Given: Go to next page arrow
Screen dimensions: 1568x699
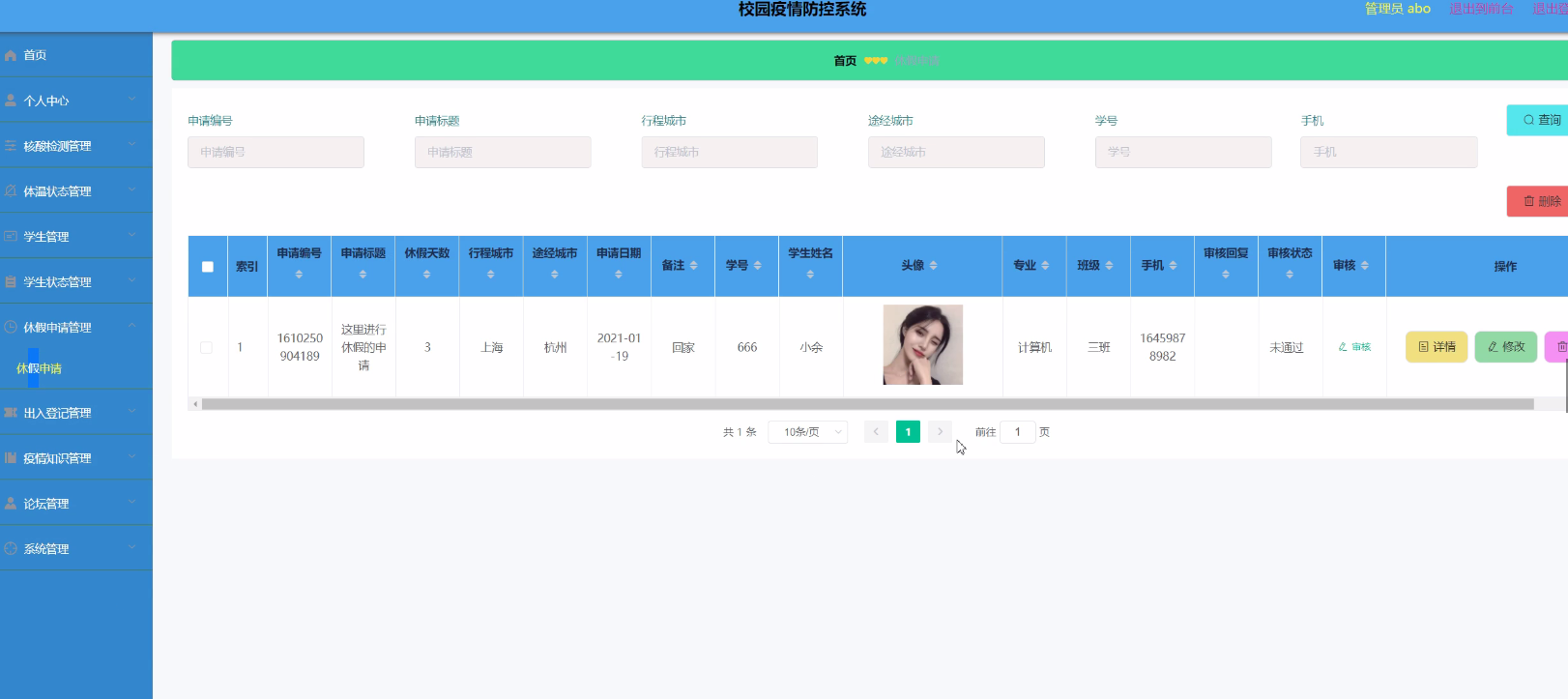Looking at the screenshot, I should coord(940,432).
